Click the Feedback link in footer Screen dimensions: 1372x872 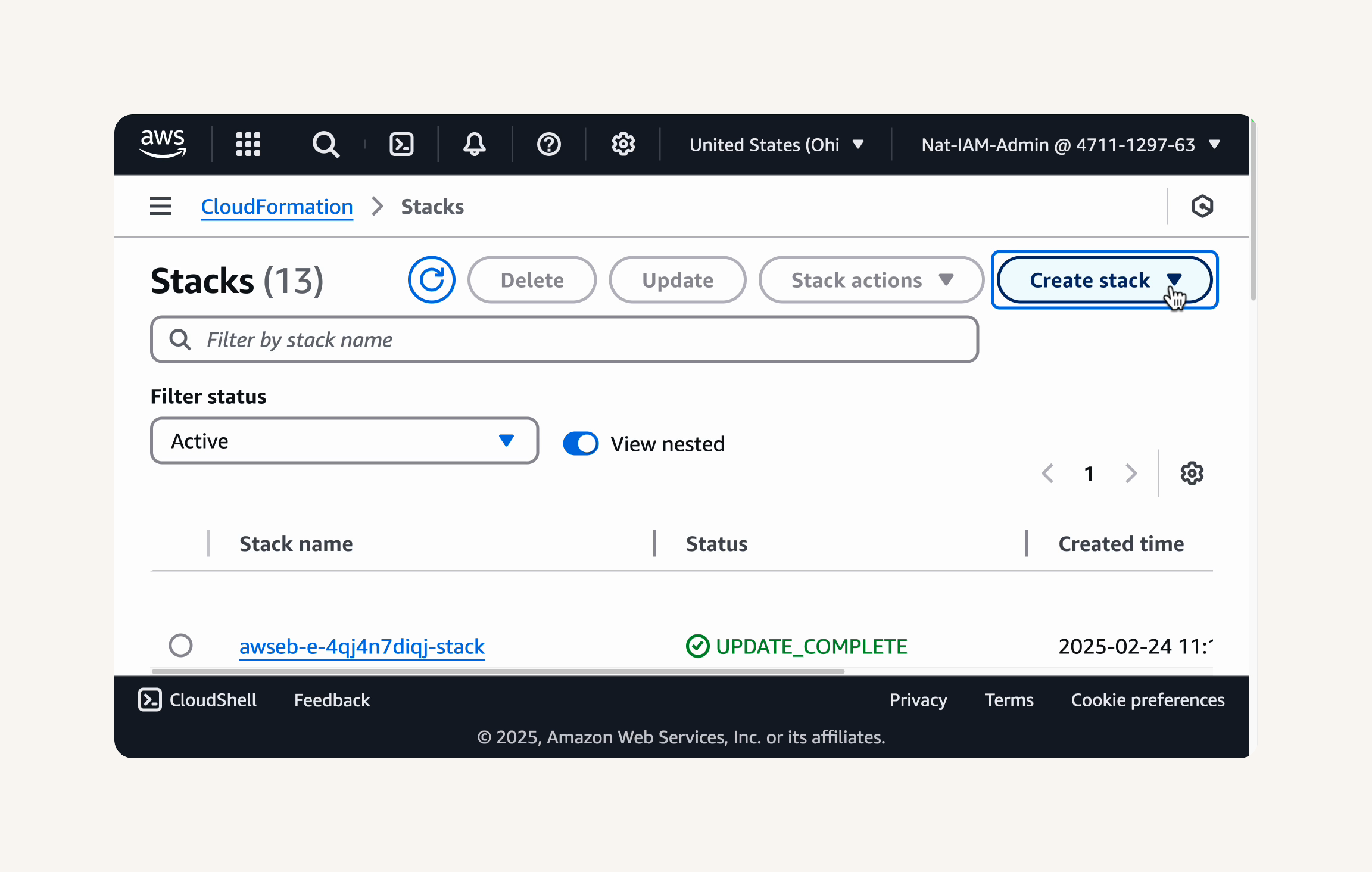[332, 700]
